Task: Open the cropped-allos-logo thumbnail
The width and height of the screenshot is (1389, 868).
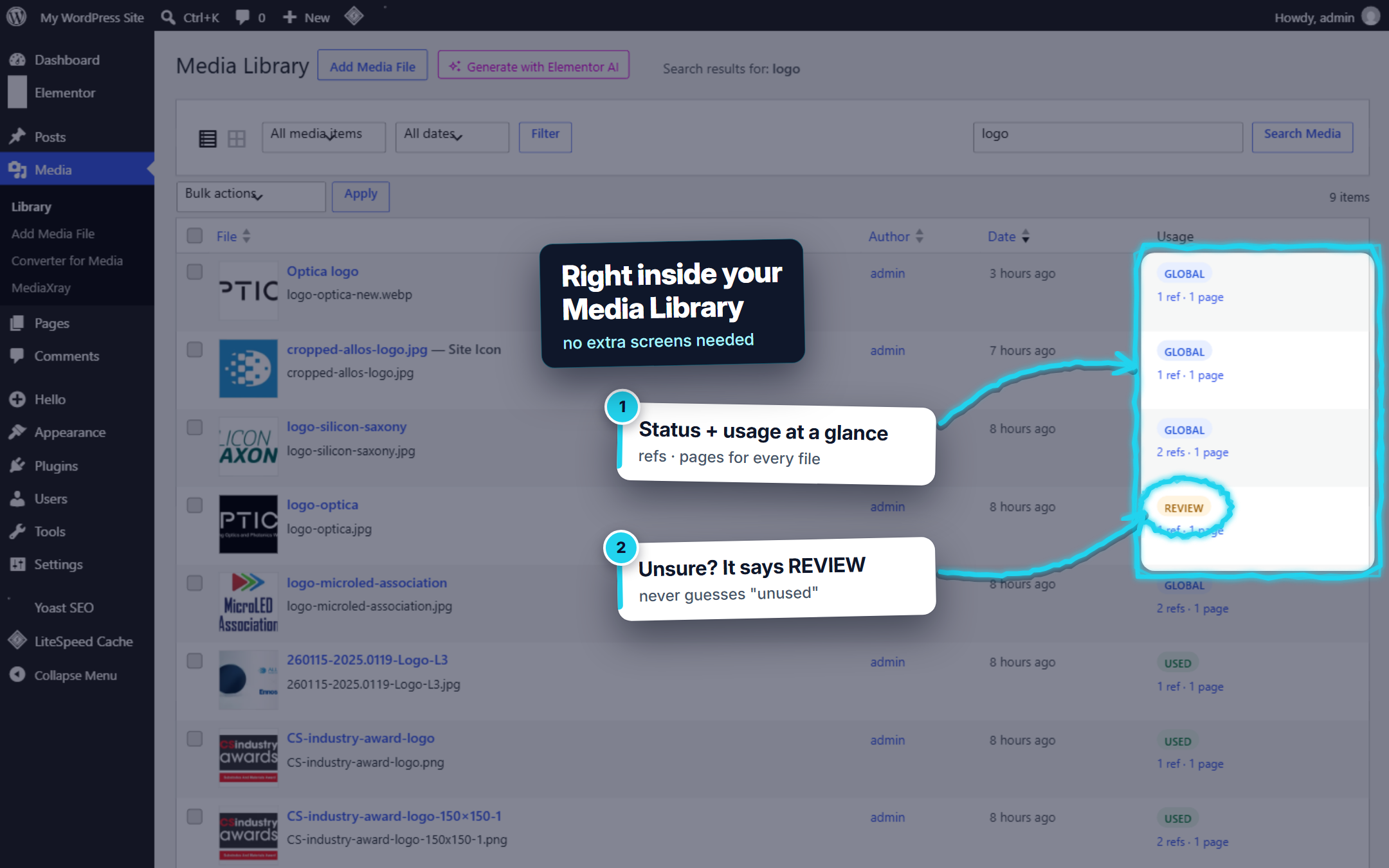Action: tap(248, 368)
